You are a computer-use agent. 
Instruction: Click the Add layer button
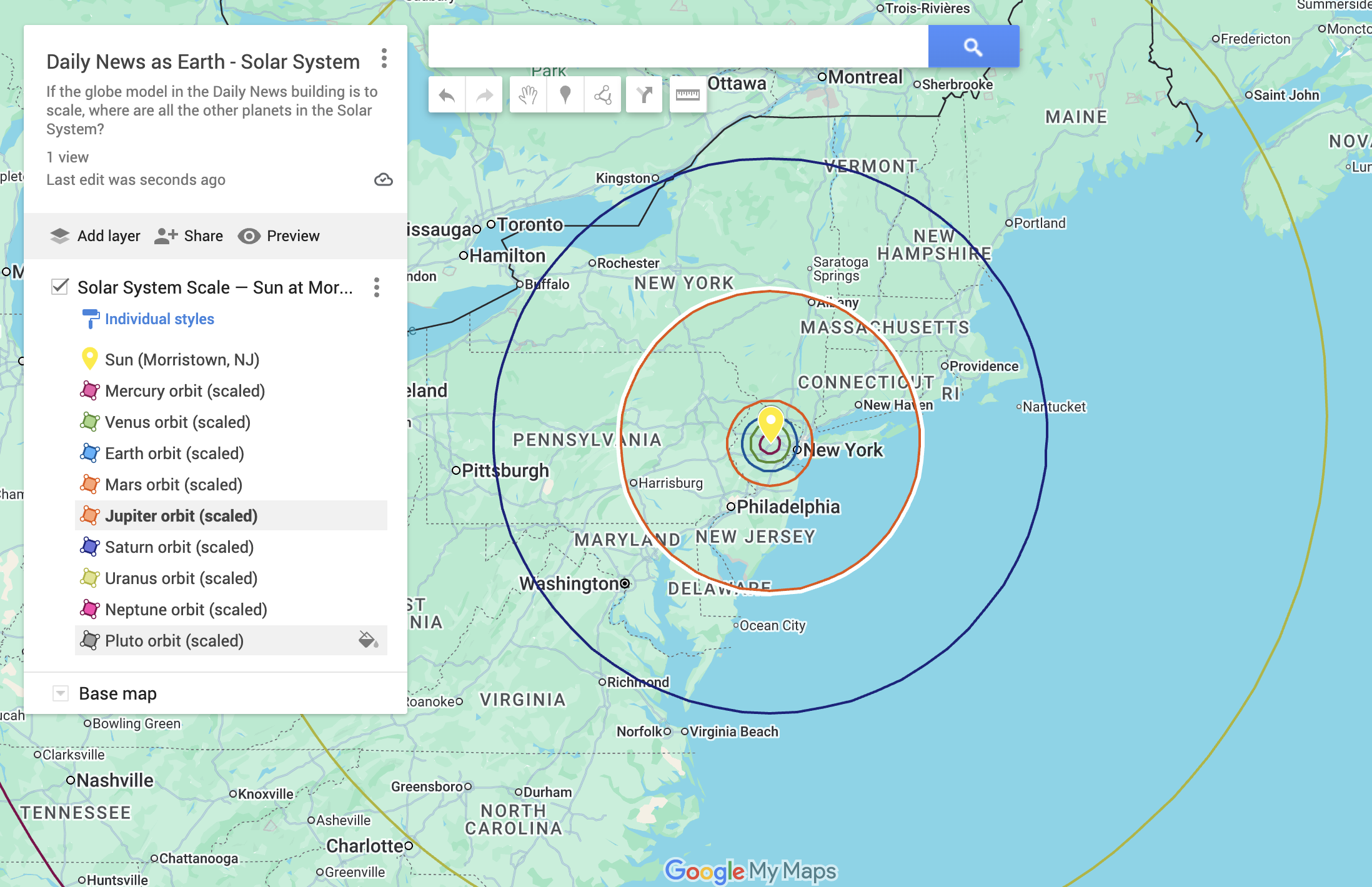pos(95,236)
